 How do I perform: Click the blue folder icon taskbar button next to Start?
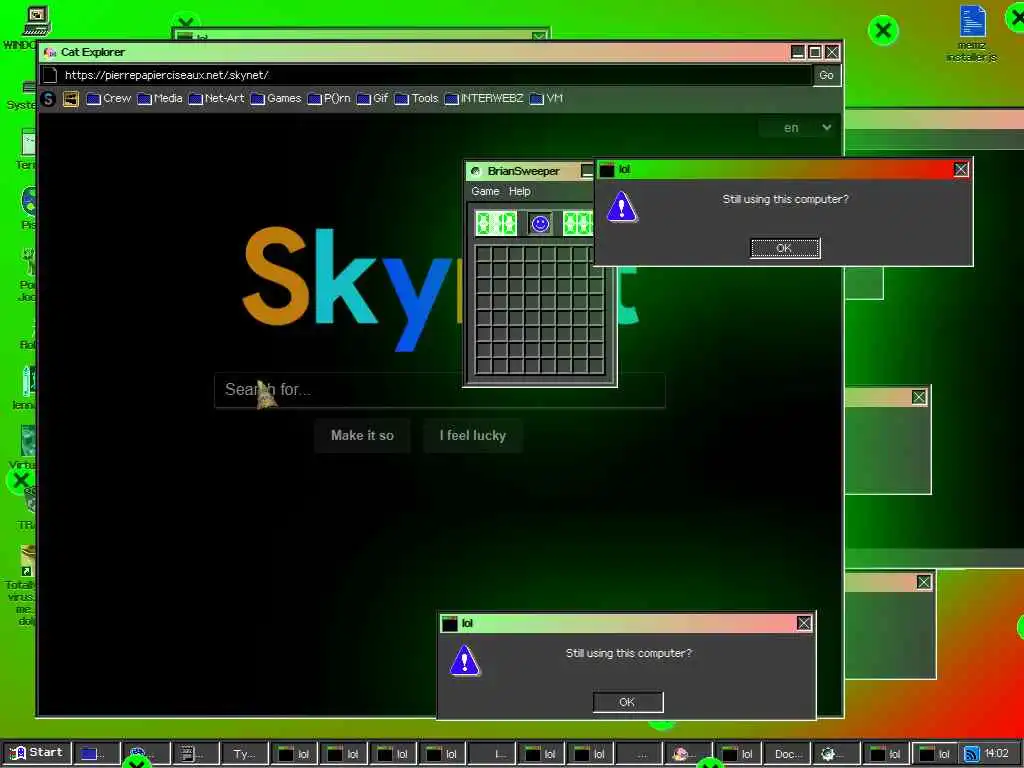[x=97, y=754]
